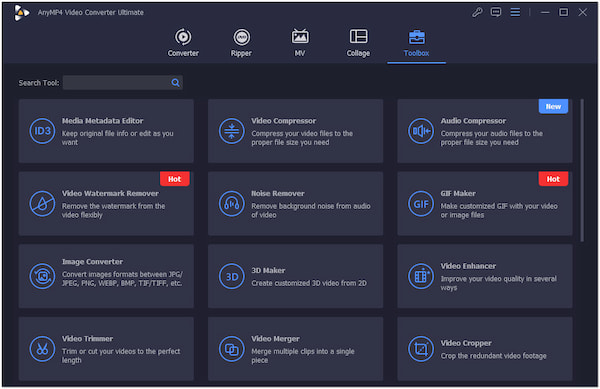The width and height of the screenshot is (600, 389).
Task: Click the Search Tool input field
Action: coord(122,83)
